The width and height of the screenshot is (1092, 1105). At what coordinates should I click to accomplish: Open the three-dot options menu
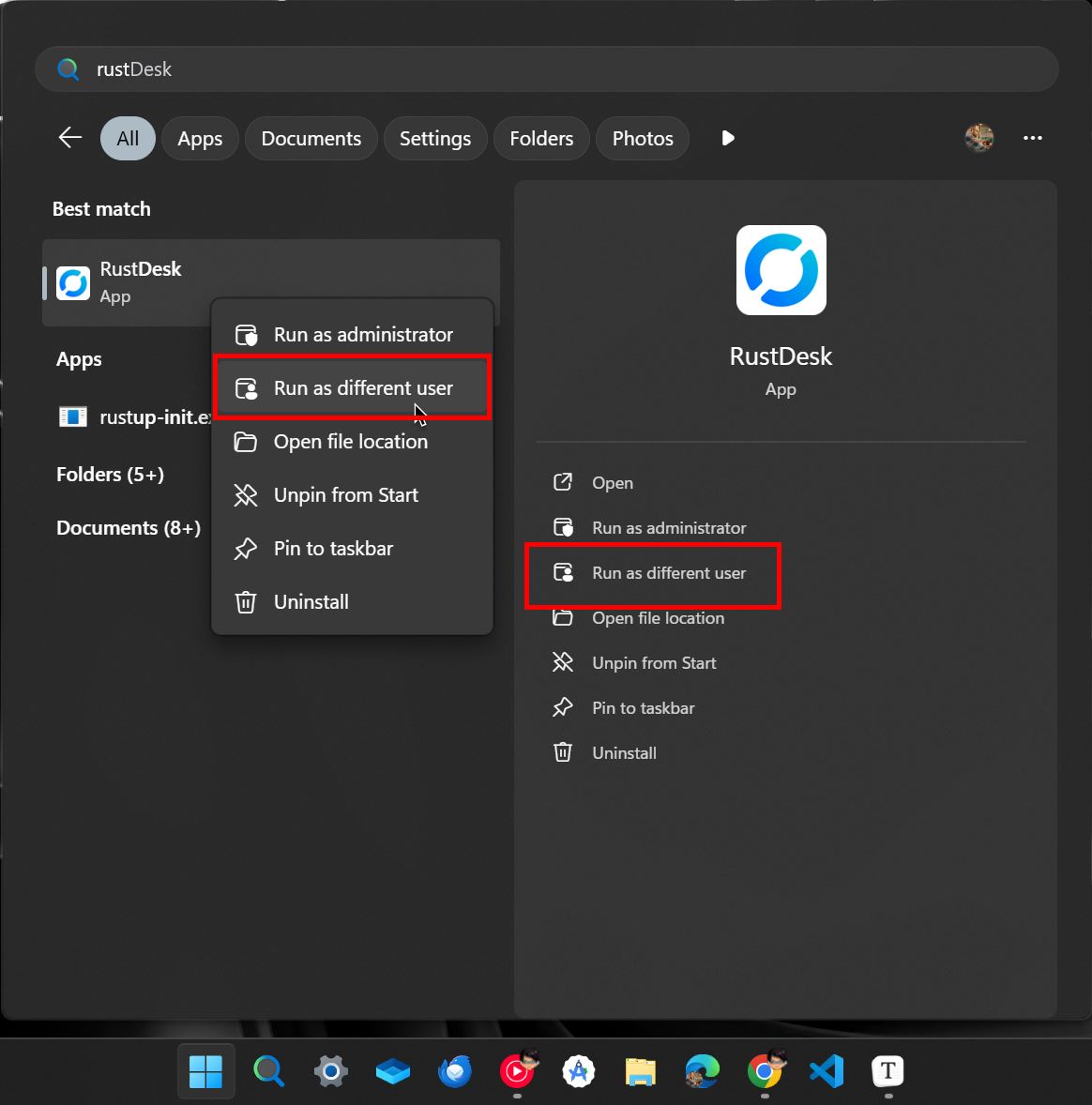pos(1033,138)
